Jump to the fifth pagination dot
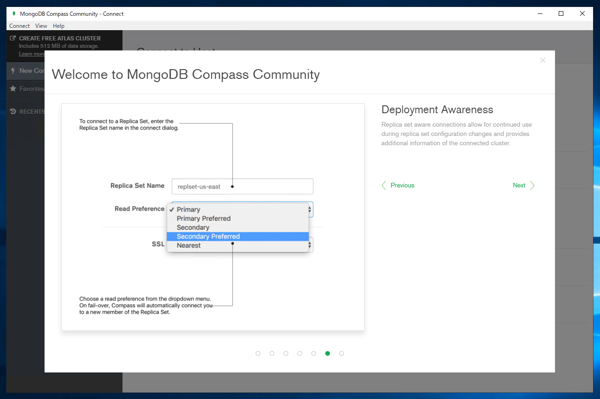600x399 pixels. (x=313, y=353)
